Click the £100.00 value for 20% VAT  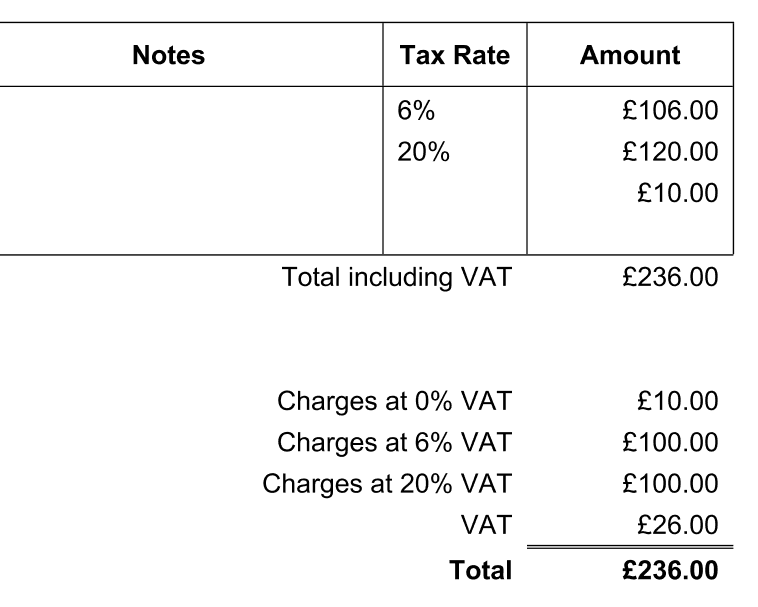[x=670, y=484]
